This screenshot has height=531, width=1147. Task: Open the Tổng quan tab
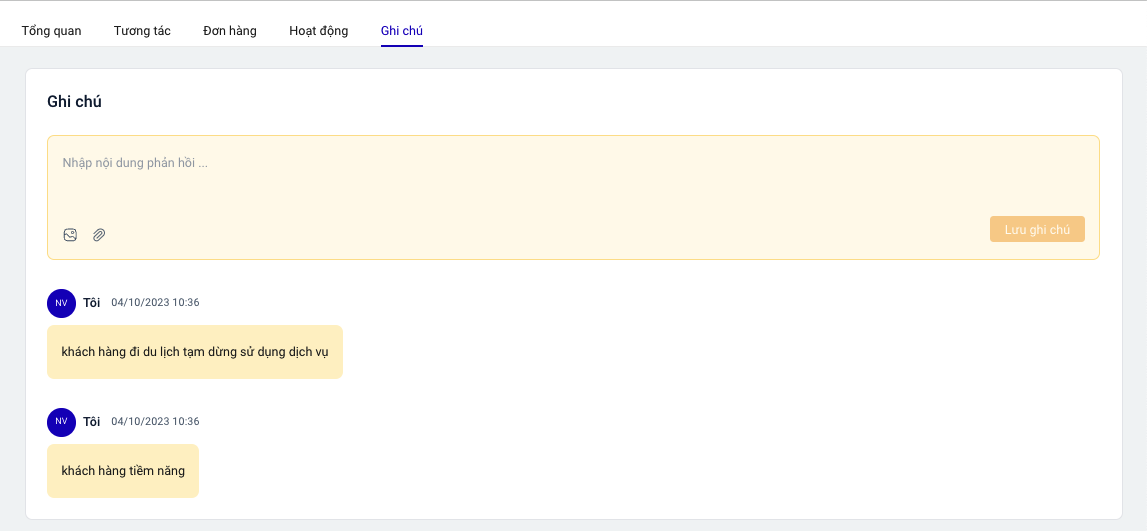(x=52, y=31)
